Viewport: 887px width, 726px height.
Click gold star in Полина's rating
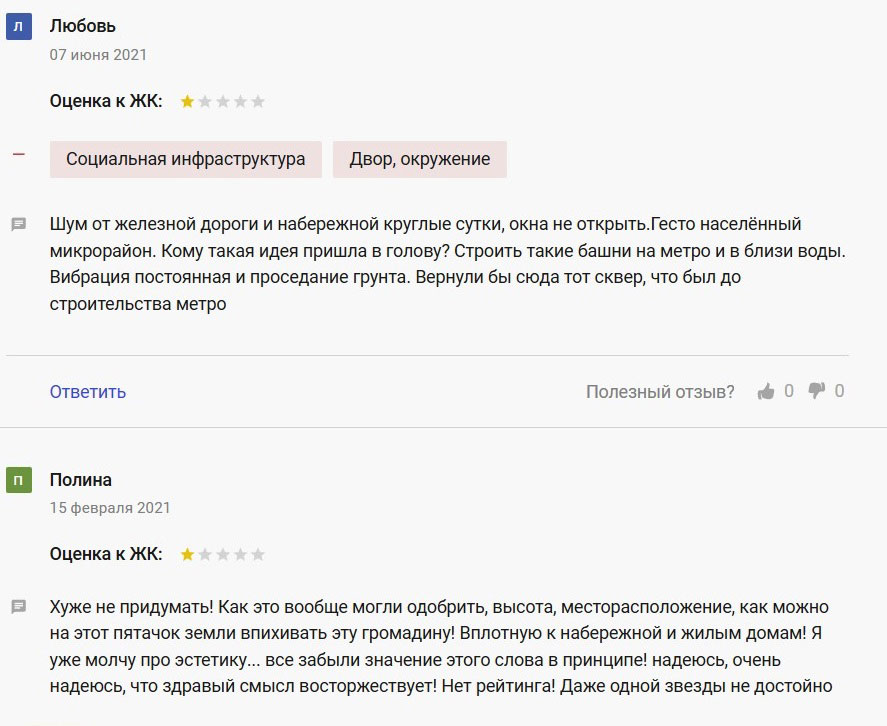point(187,554)
